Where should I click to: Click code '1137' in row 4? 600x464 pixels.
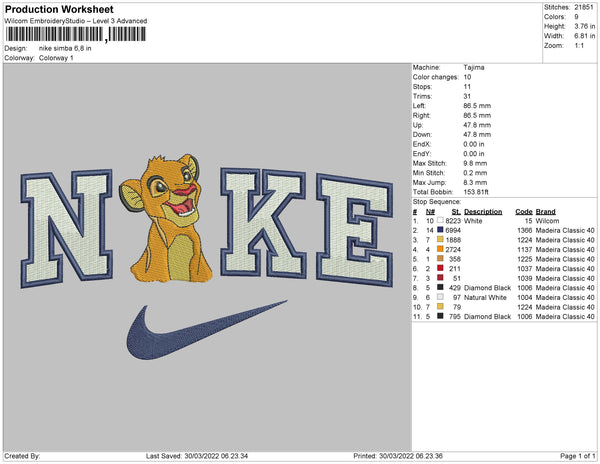[525, 249]
